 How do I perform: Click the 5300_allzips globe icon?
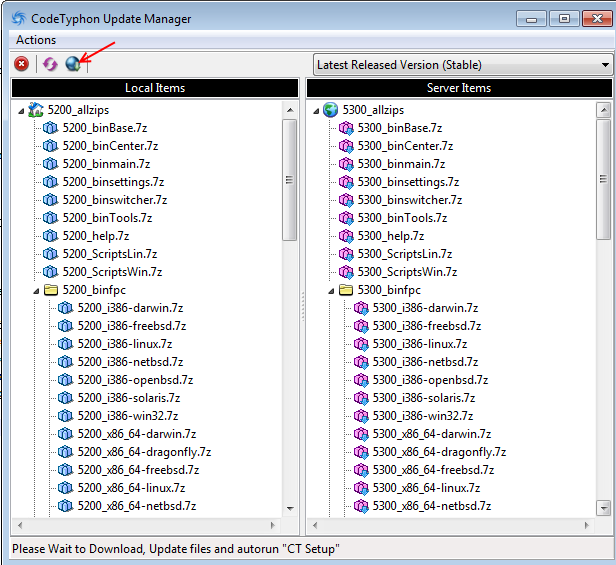pos(330,110)
